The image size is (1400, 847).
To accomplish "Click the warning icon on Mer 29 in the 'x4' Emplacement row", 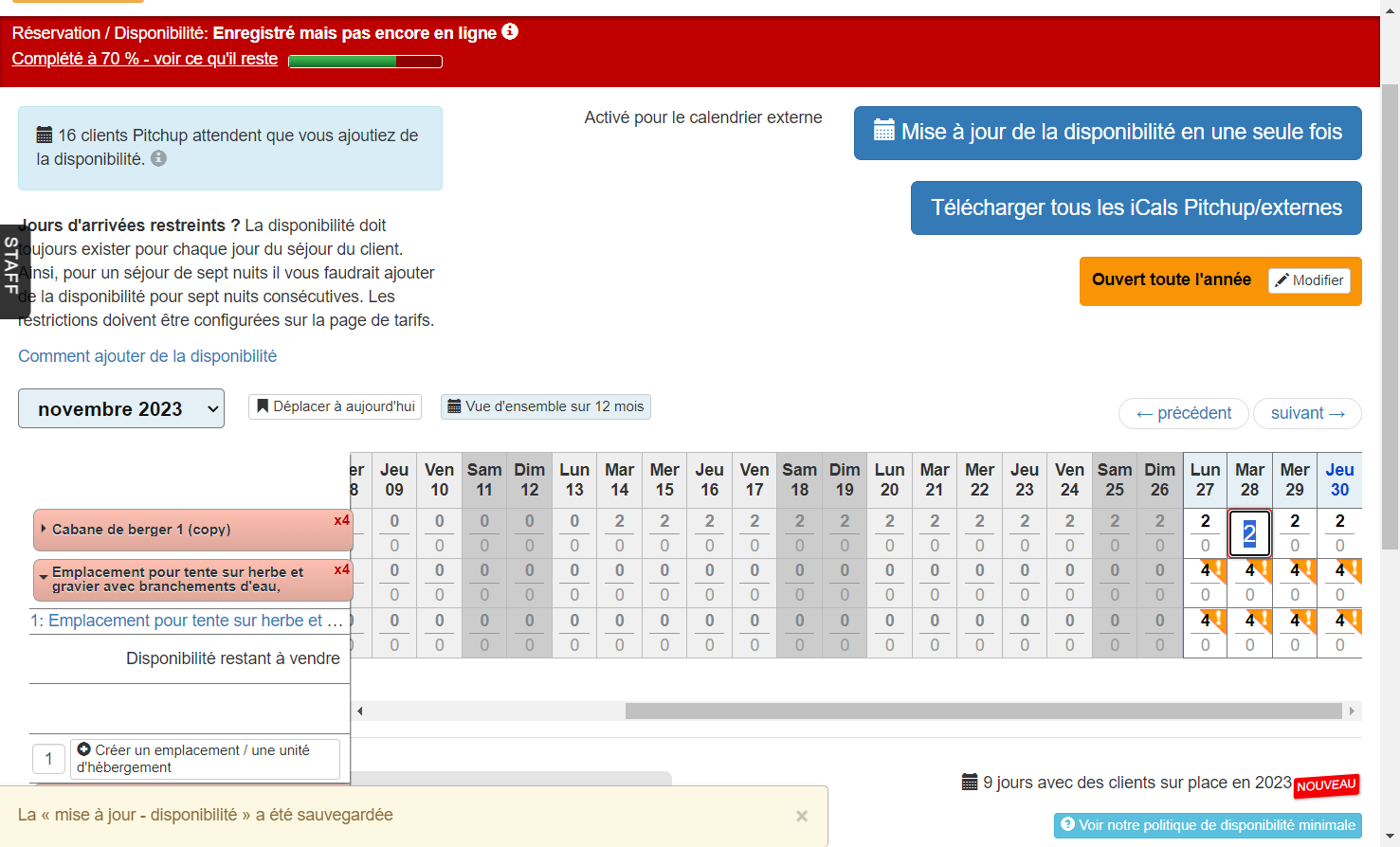I will (1305, 569).
